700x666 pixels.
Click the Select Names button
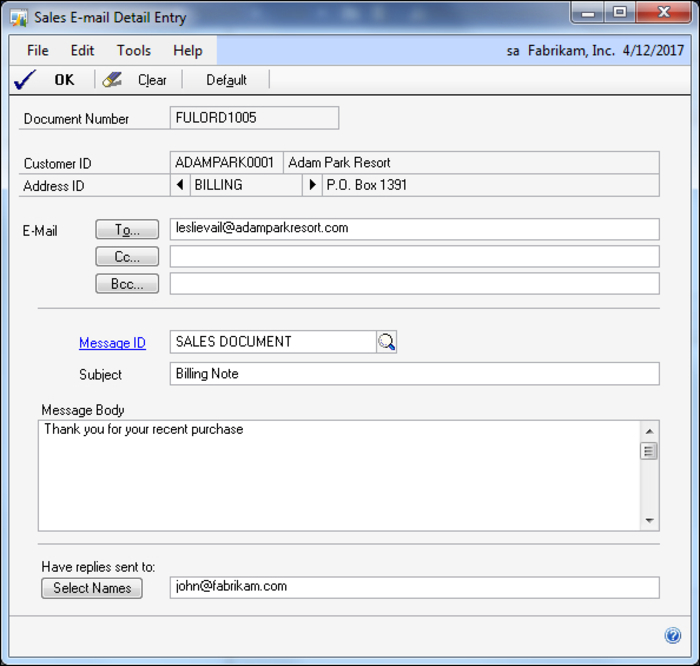click(x=92, y=588)
